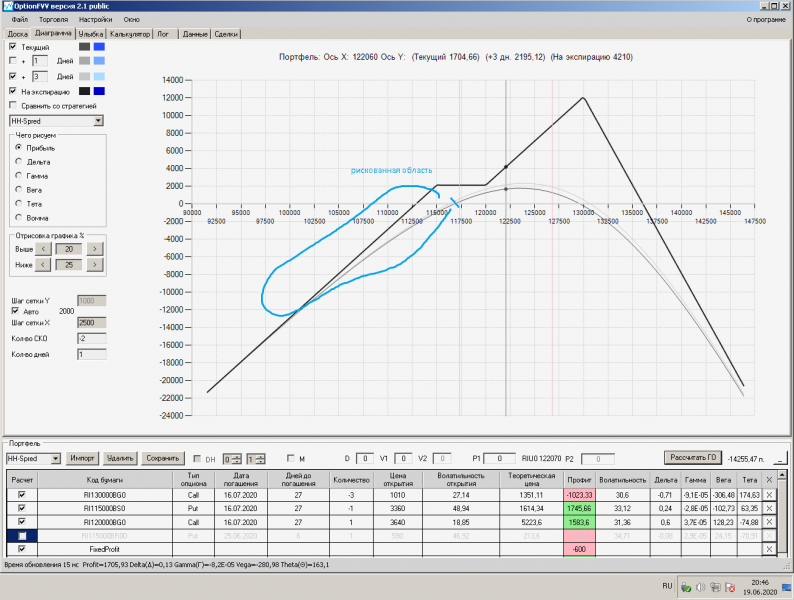Toggle the 'Текущий' checkbox

[13, 47]
